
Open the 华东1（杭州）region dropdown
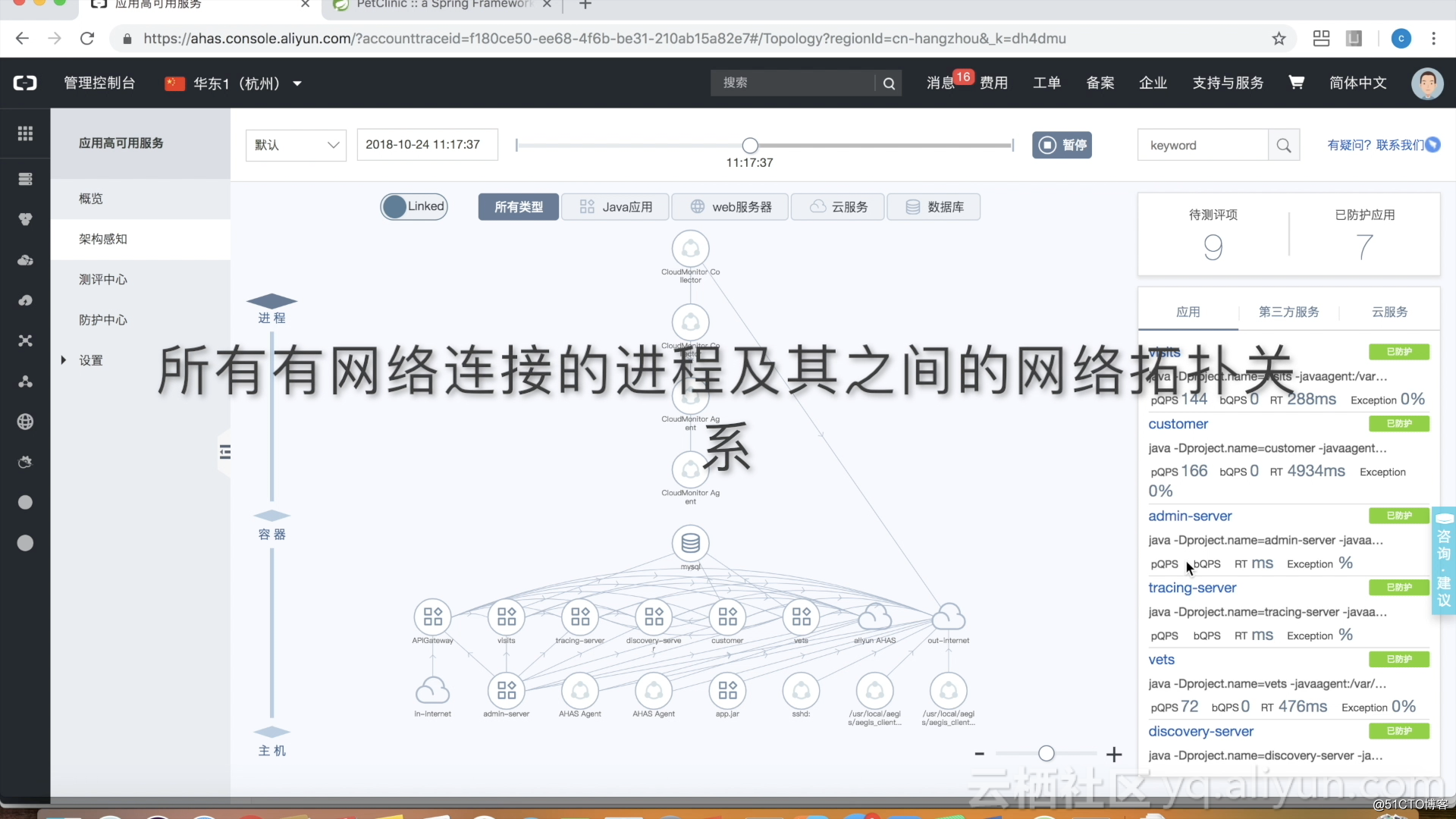coord(234,83)
